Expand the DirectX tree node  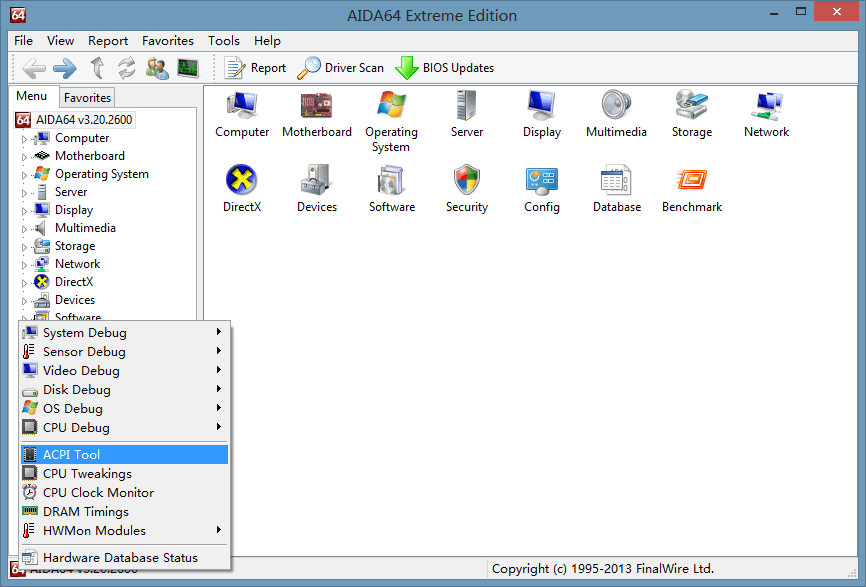[x=24, y=283]
